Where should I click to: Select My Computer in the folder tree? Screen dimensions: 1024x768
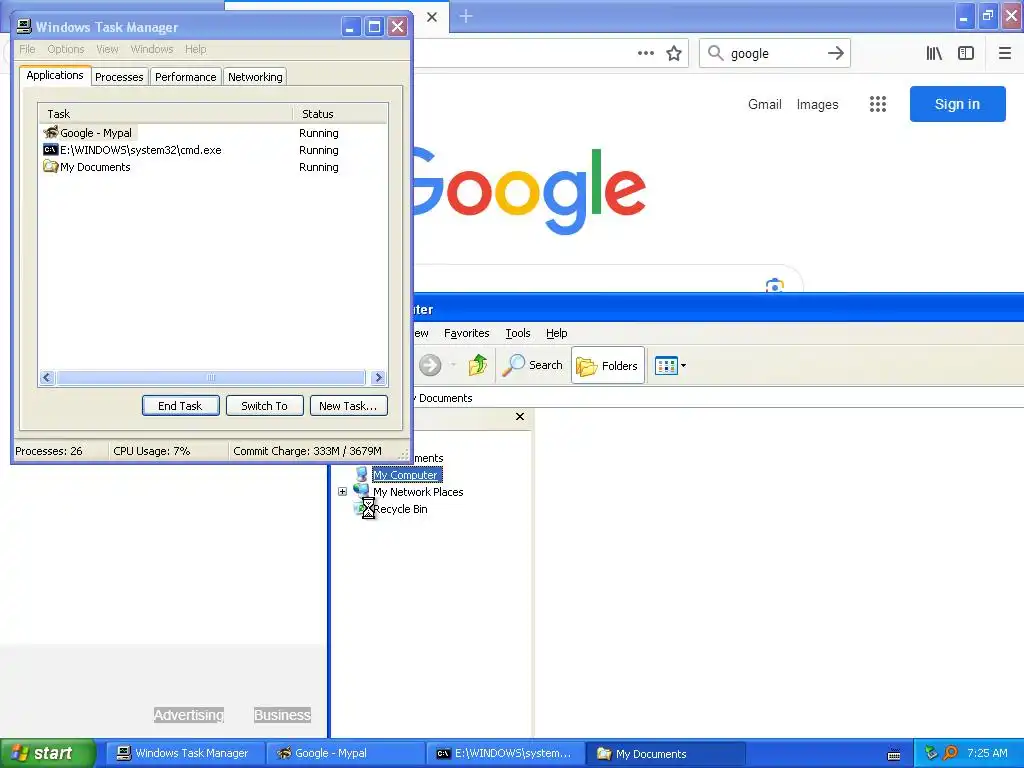[x=407, y=475]
